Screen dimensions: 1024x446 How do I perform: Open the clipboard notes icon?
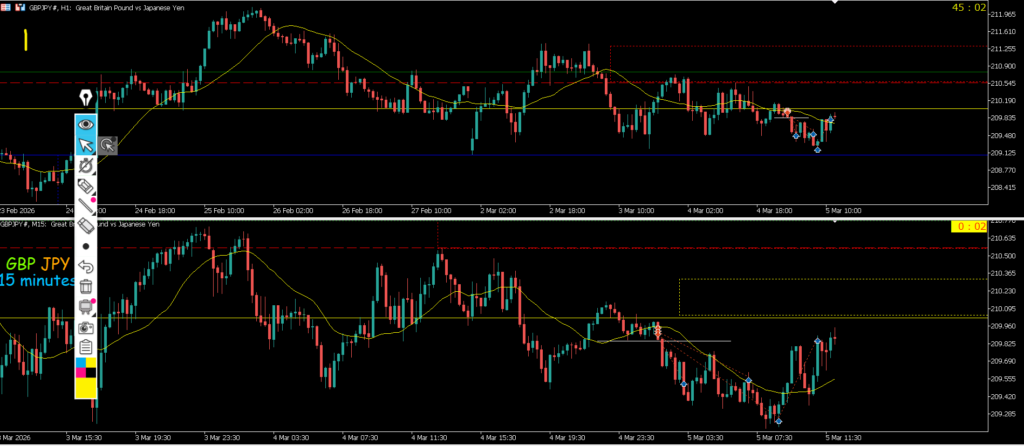(x=86, y=347)
